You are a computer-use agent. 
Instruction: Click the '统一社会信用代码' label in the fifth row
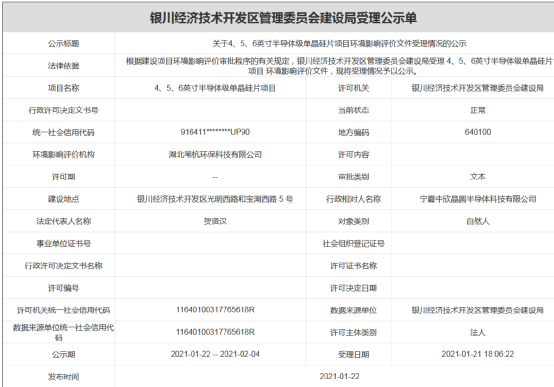point(64,133)
